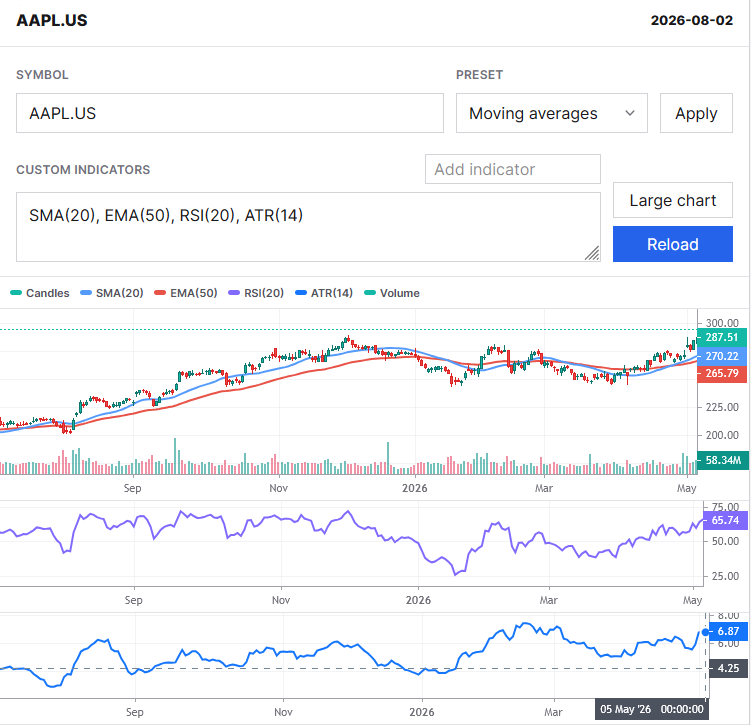Viewport: 751px width, 725px height.
Task: Toggle Candles series in legend
Action: tap(40, 293)
